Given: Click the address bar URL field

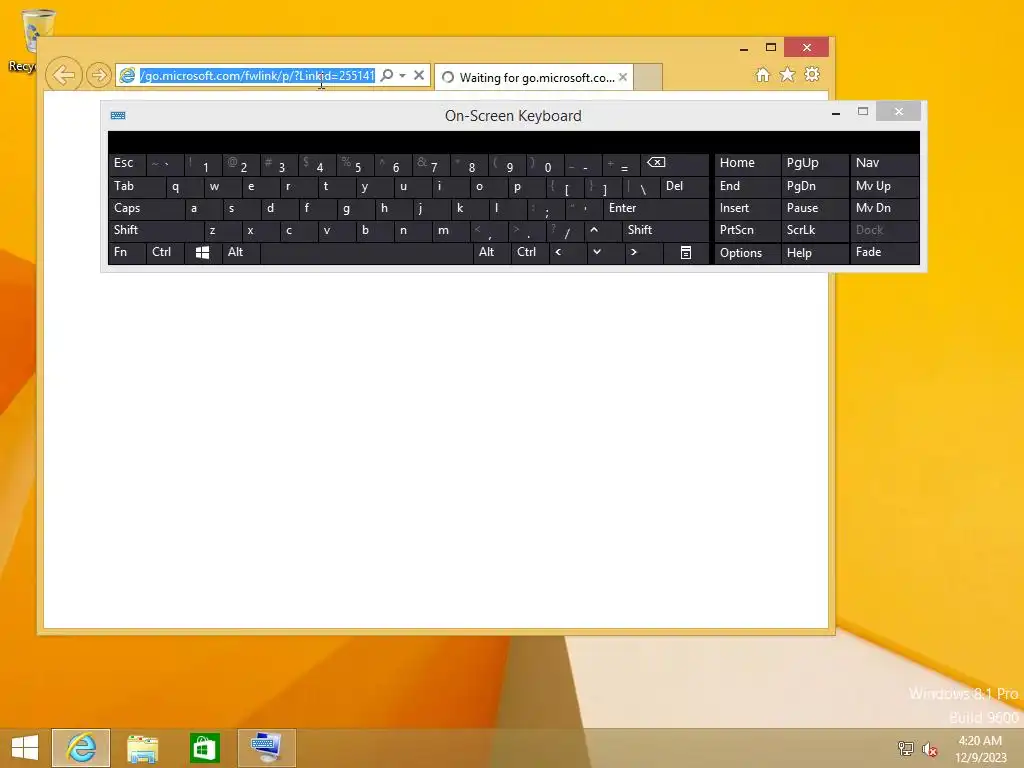Looking at the screenshot, I should point(257,76).
